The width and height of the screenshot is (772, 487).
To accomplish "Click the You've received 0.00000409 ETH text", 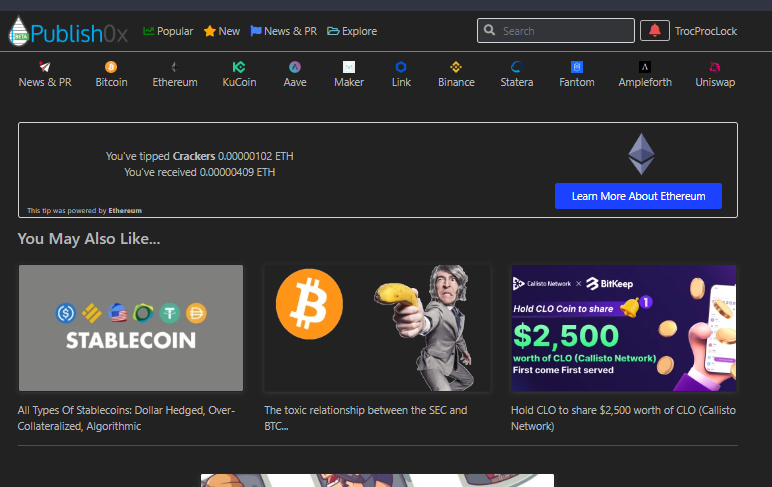I will coord(199,172).
